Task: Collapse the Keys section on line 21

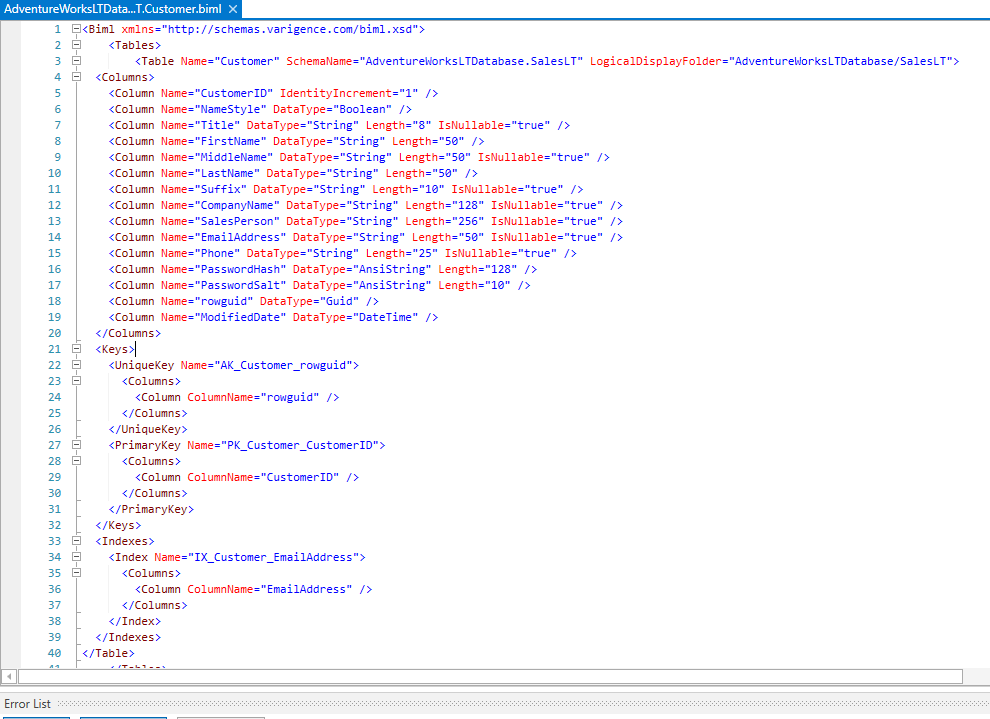Action: click(x=76, y=349)
